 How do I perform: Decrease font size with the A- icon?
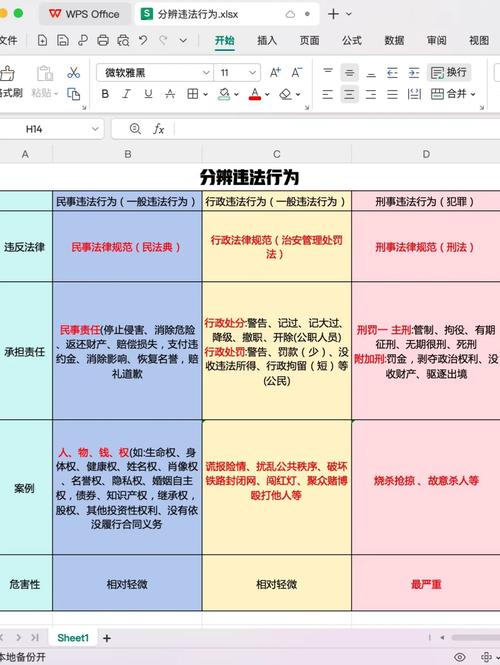click(x=296, y=73)
